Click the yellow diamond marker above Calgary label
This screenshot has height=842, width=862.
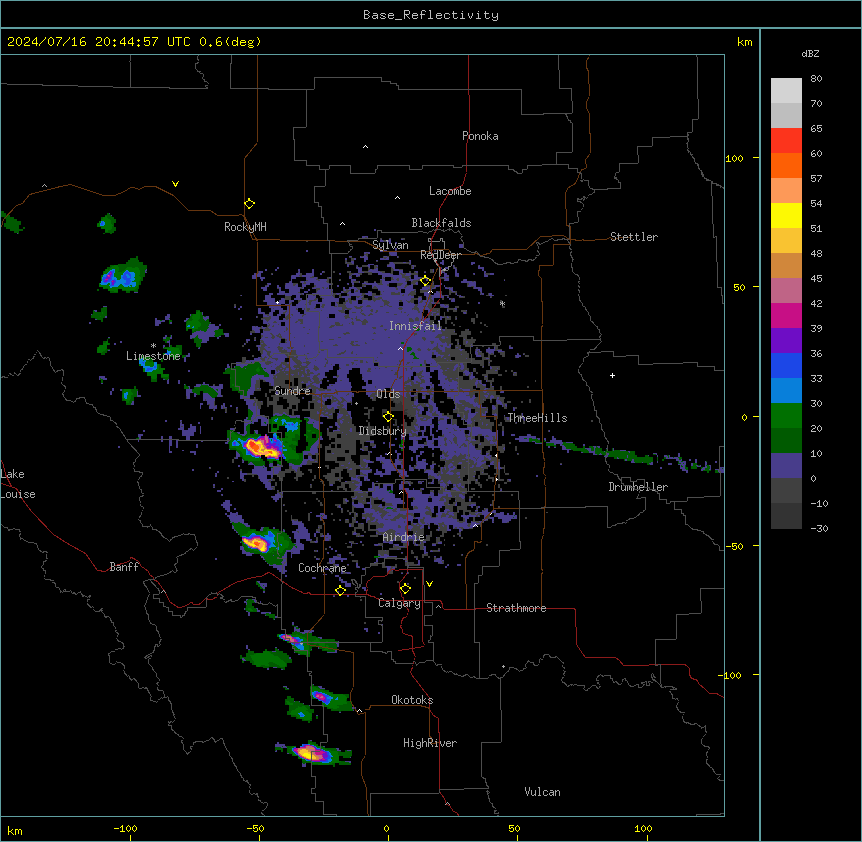(405, 589)
